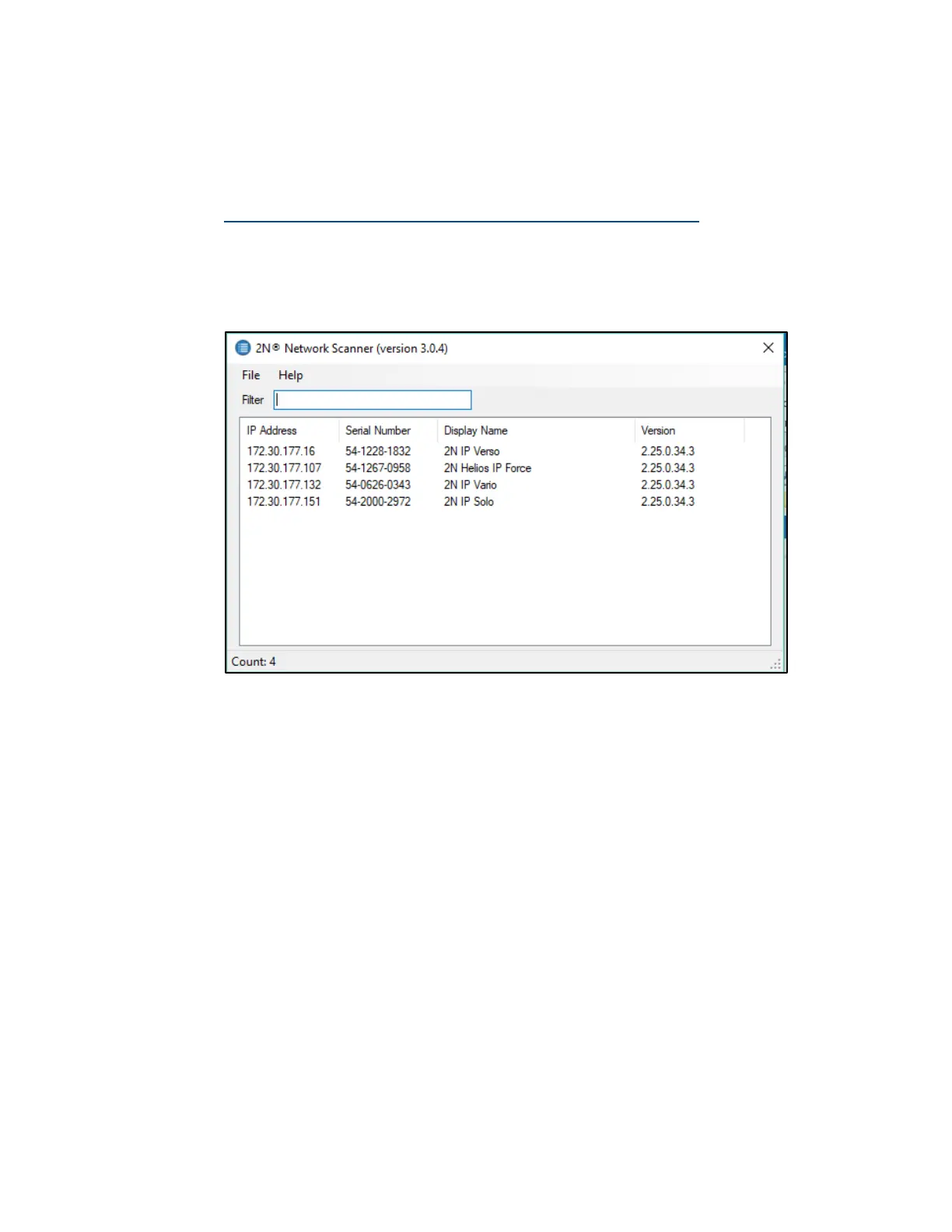Select IP address 172.30.177.107
Viewport: 952px width, 1232px height.
(x=284, y=468)
